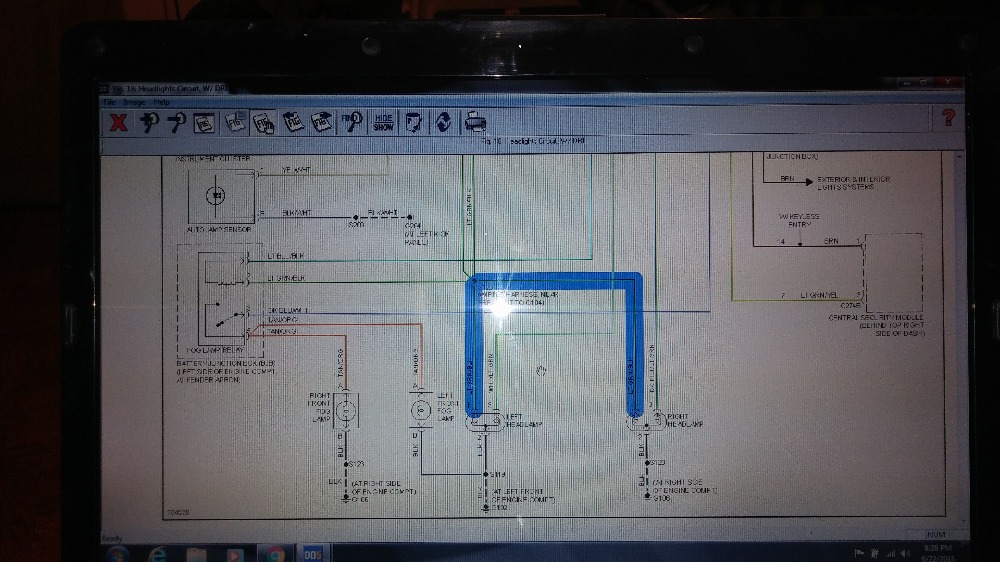This screenshot has width=1000, height=562.
Task: Click the red question mark help icon
Action: [948, 117]
